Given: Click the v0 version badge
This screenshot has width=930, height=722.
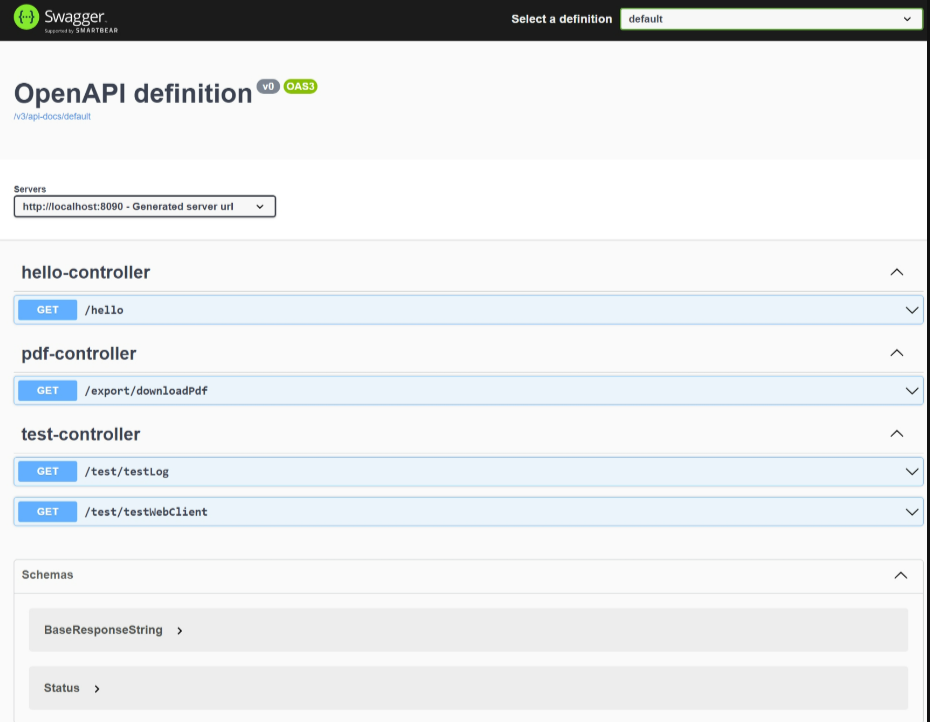Looking at the screenshot, I should [268, 87].
